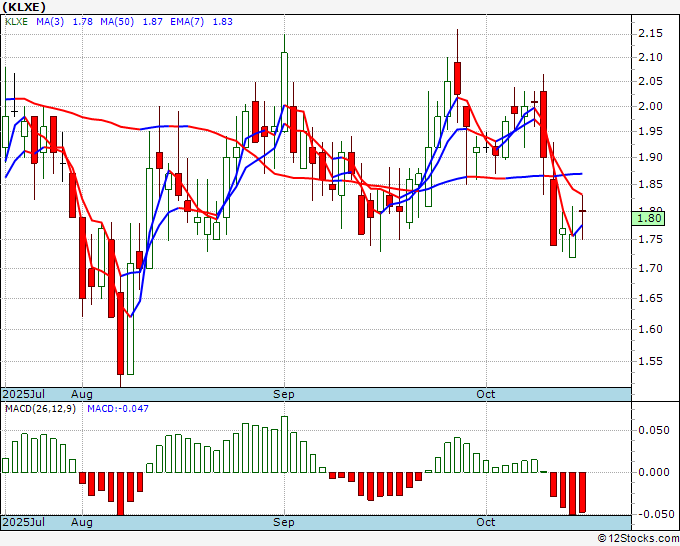The width and height of the screenshot is (680, 546).
Task: Click the Sep label on MACD axis
Action: click(x=284, y=522)
